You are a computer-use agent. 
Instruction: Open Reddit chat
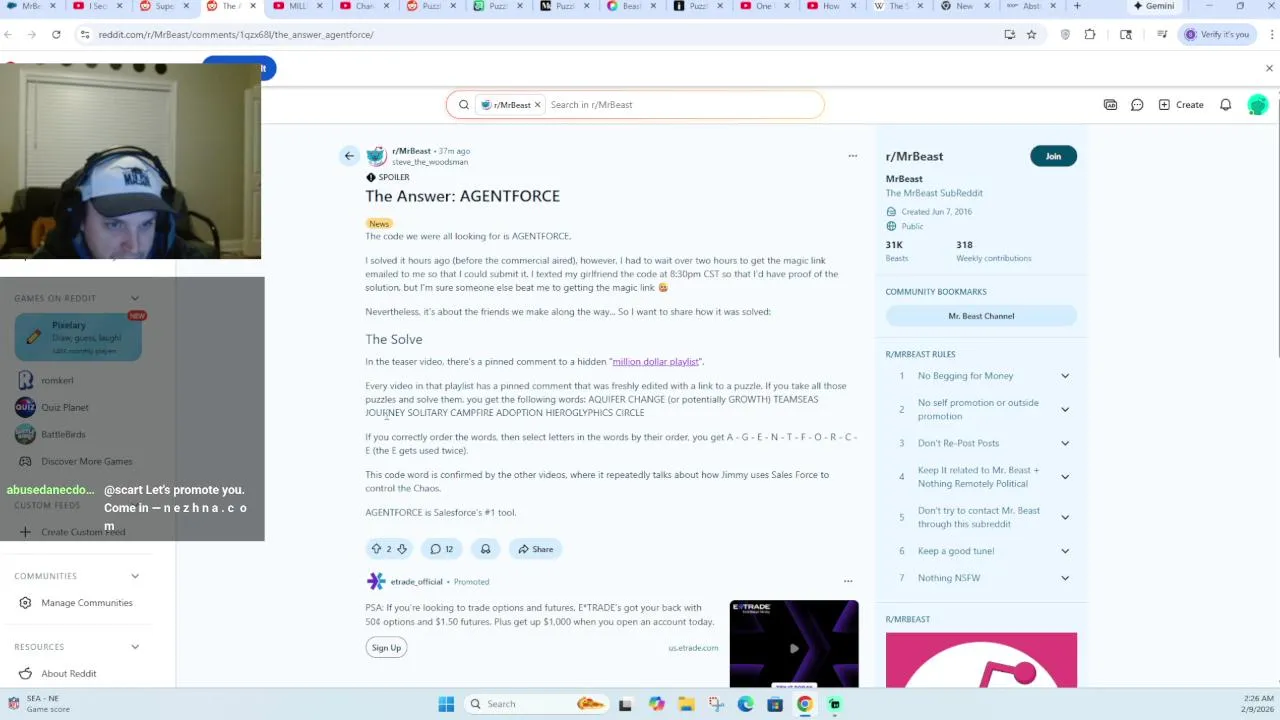pyautogui.click(x=1137, y=105)
